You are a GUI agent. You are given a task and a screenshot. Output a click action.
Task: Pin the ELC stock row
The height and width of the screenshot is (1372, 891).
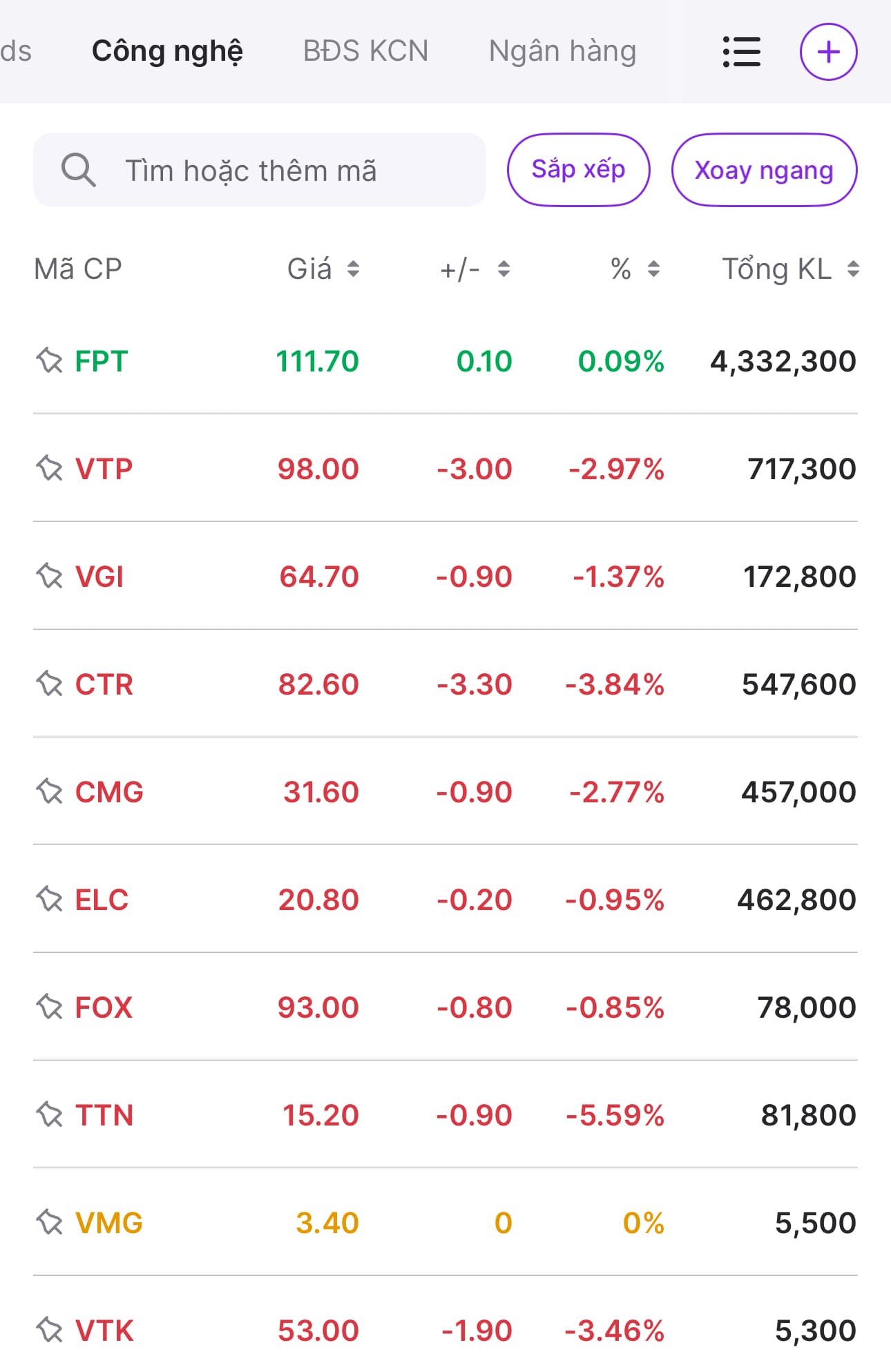[x=50, y=899]
